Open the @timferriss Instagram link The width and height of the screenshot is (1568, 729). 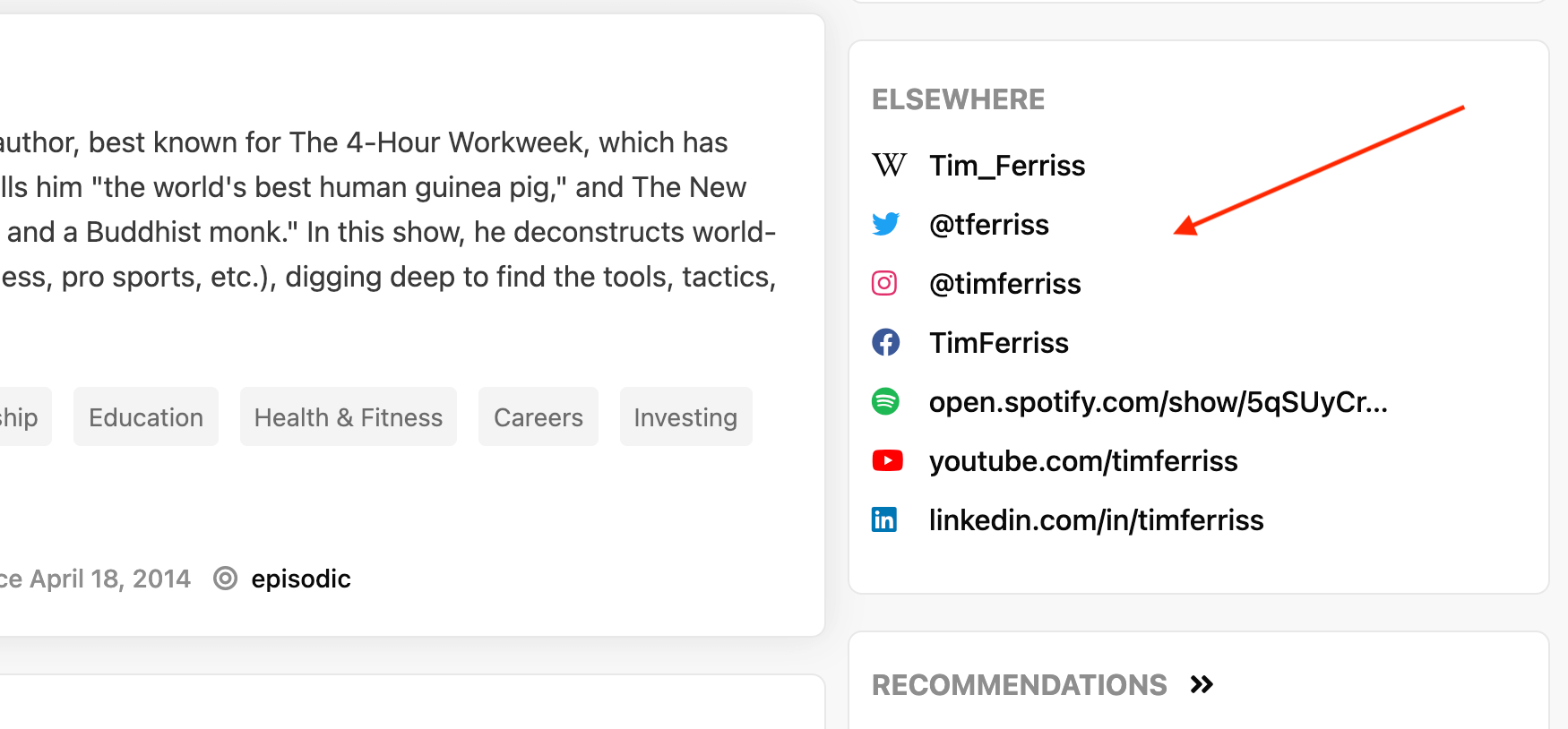pyautogui.click(x=1005, y=284)
